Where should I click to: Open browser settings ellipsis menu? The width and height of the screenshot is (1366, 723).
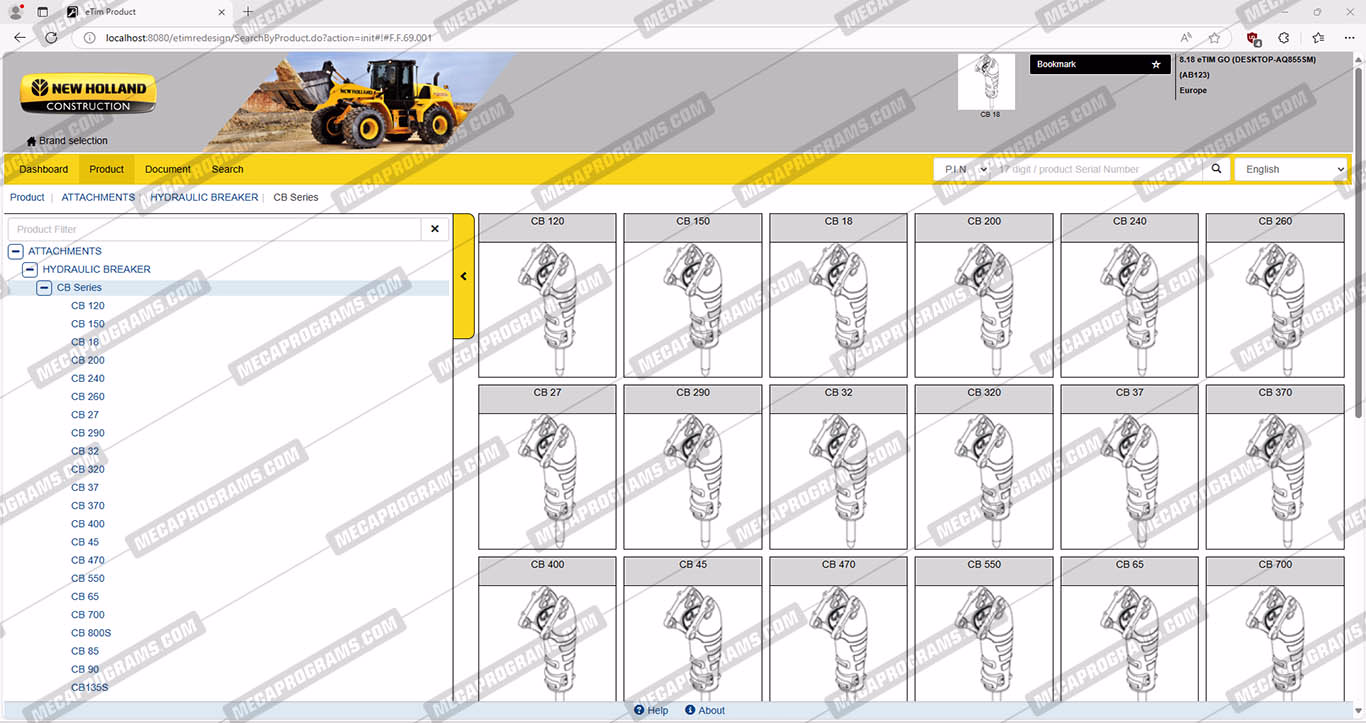[x=1349, y=38]
